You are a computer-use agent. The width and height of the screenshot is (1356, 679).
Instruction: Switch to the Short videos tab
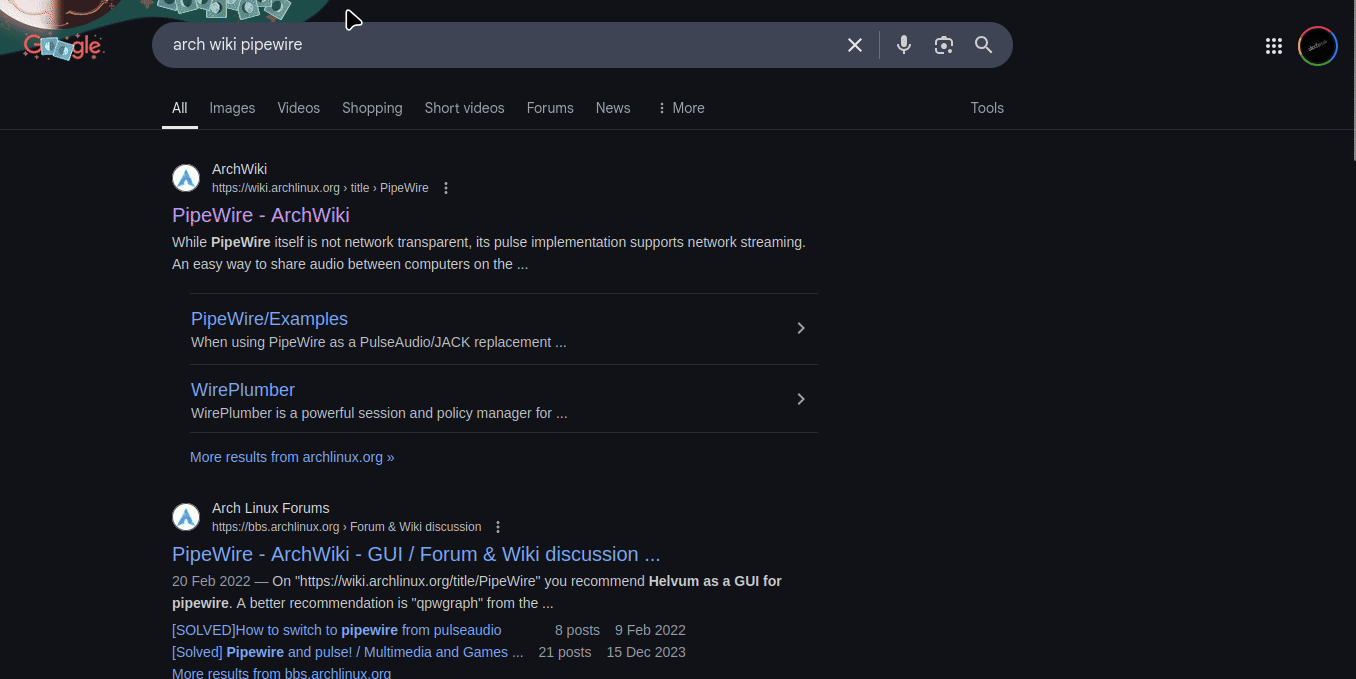[x=464, y=108]
